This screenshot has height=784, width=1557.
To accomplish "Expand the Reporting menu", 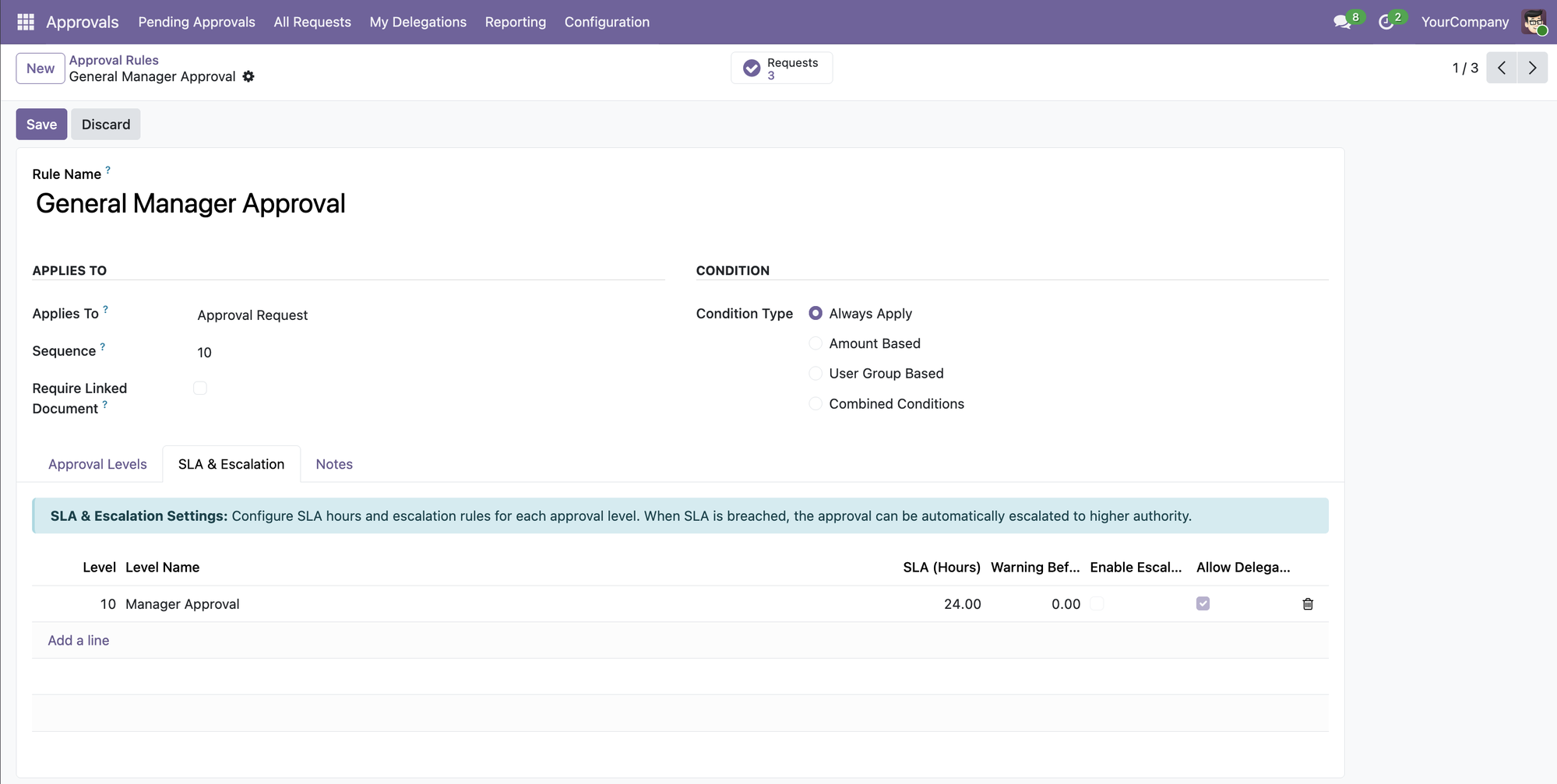I will tap(515, 22).
